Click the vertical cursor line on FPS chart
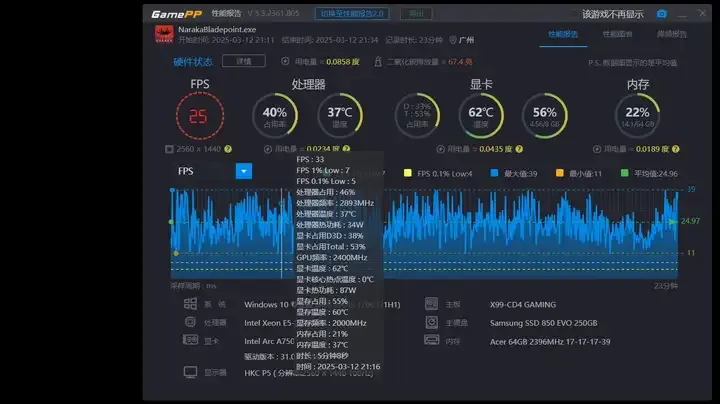 pos(281,233)
